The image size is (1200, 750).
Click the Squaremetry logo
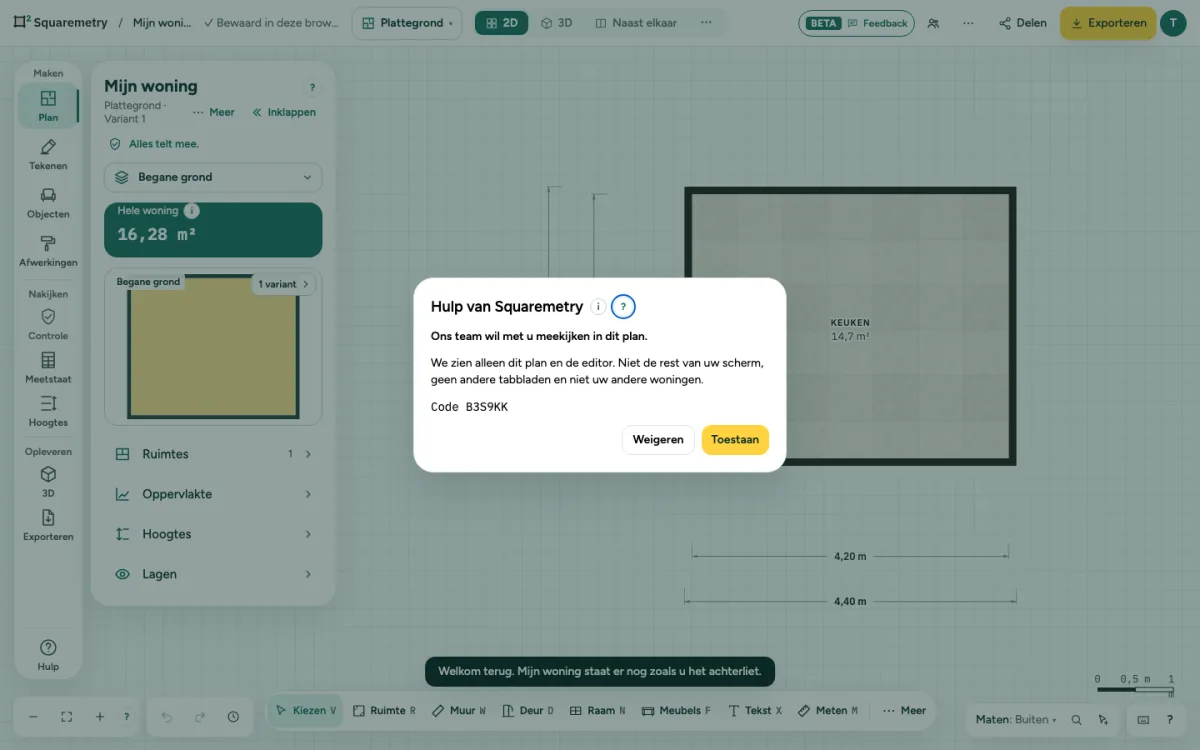[61, 23]
